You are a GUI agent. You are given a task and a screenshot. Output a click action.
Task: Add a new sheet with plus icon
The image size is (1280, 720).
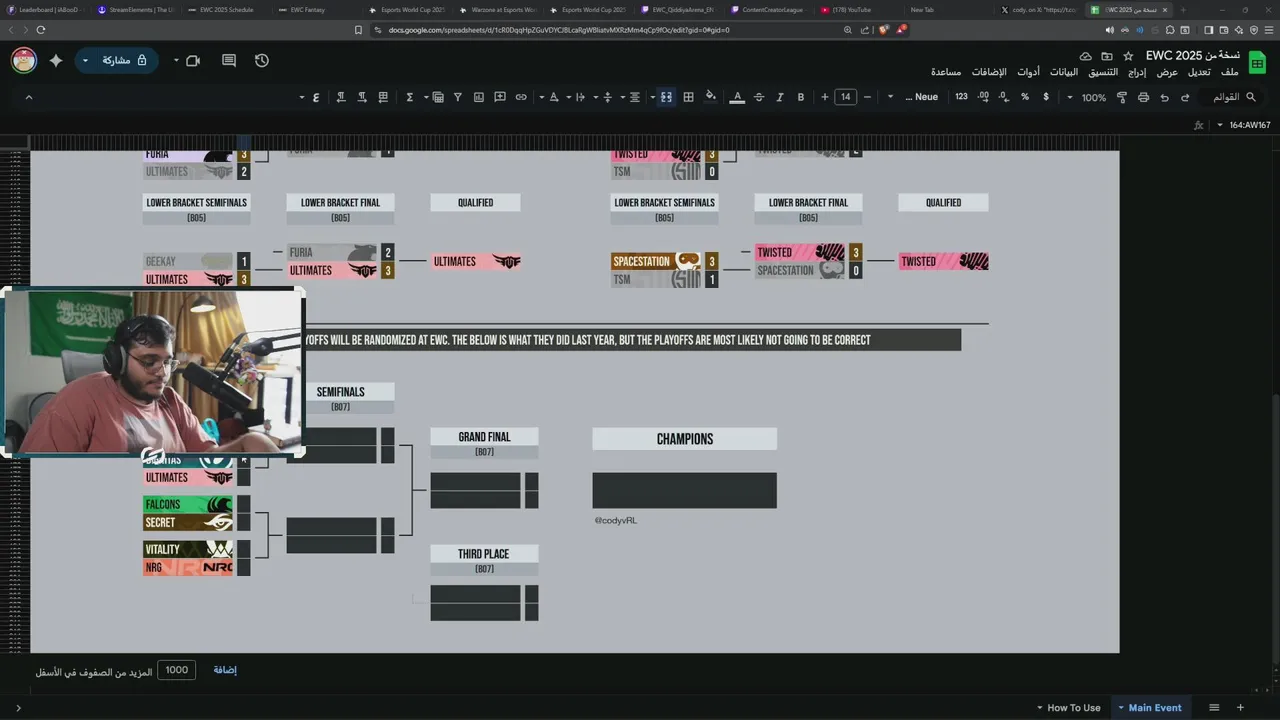click(1240, 707)
